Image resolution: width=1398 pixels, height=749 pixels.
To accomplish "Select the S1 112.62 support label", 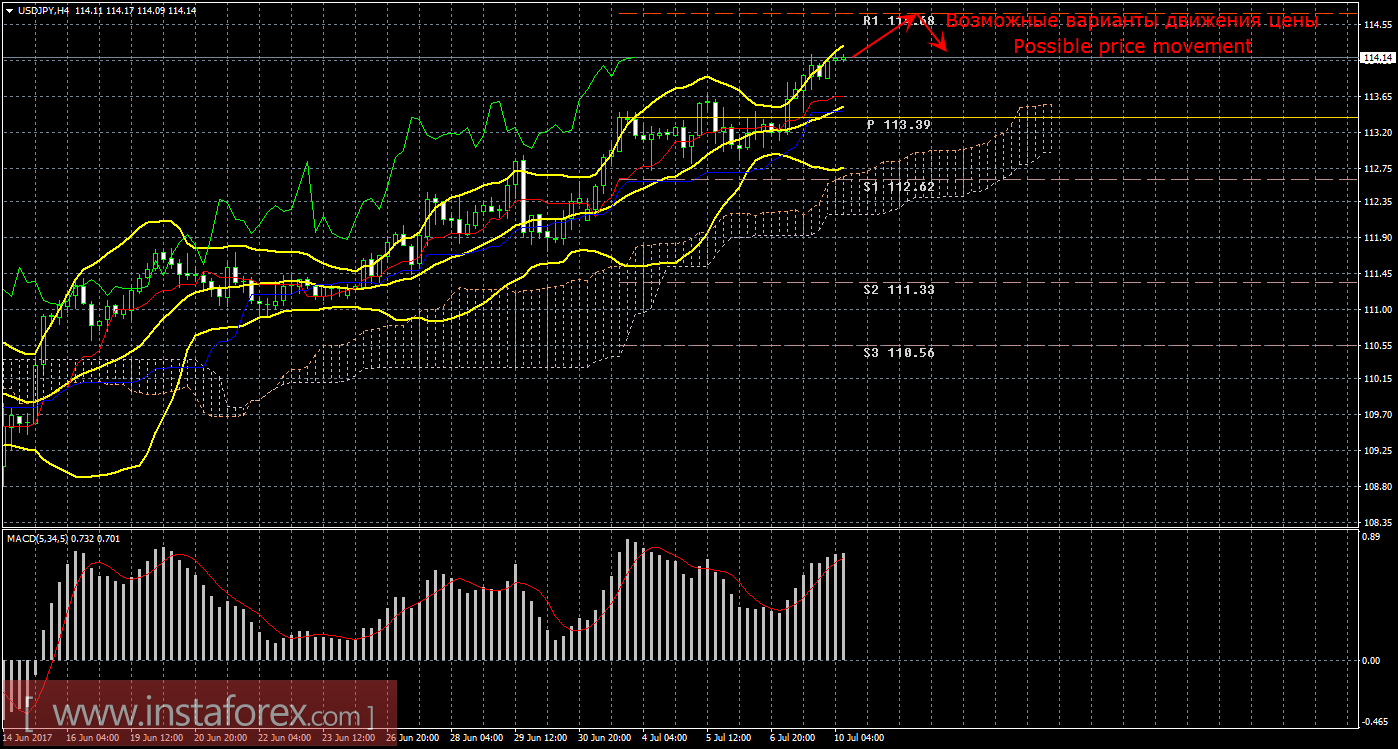I will click(x=899, y=186).
